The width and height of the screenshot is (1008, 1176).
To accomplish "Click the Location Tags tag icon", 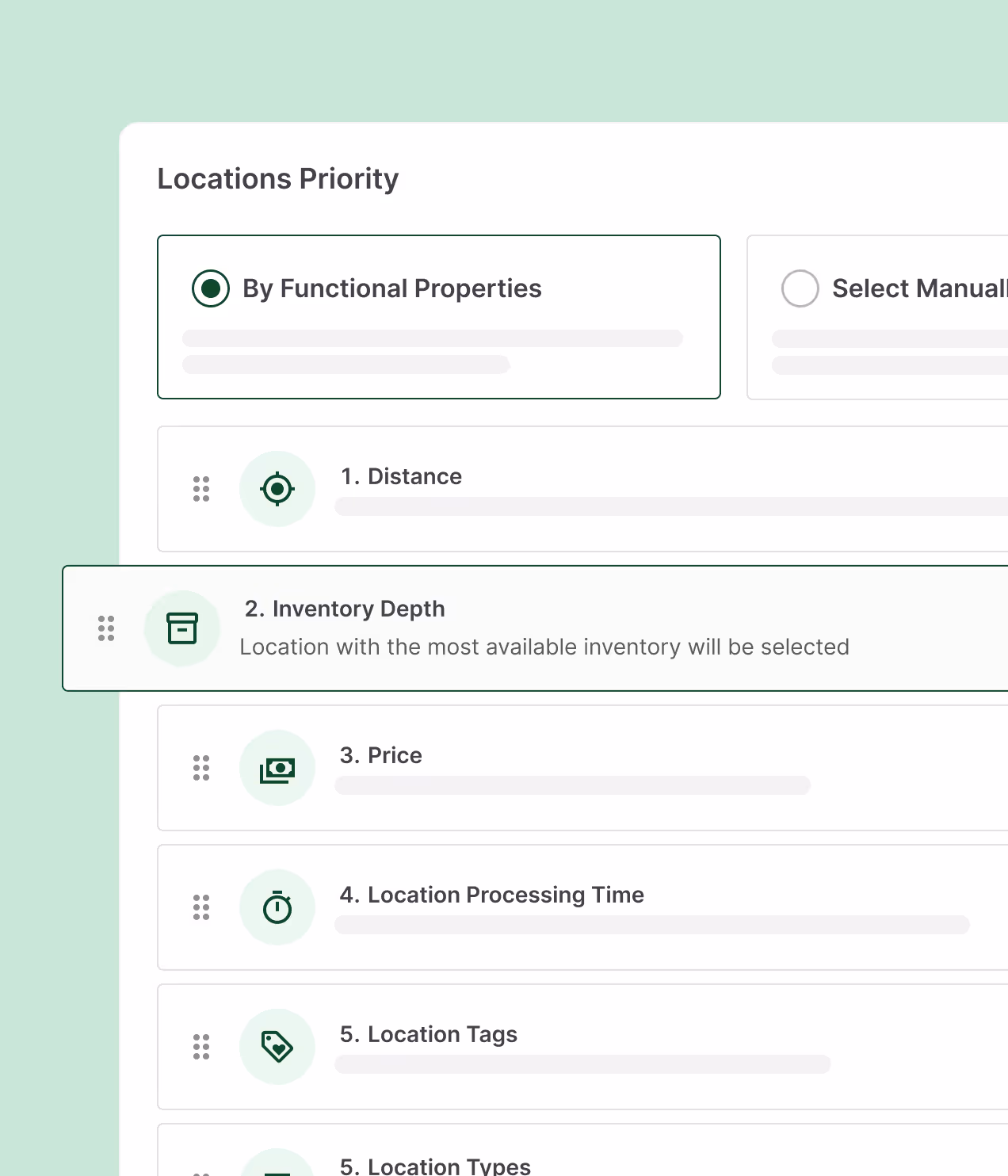I will (277, 1046).
